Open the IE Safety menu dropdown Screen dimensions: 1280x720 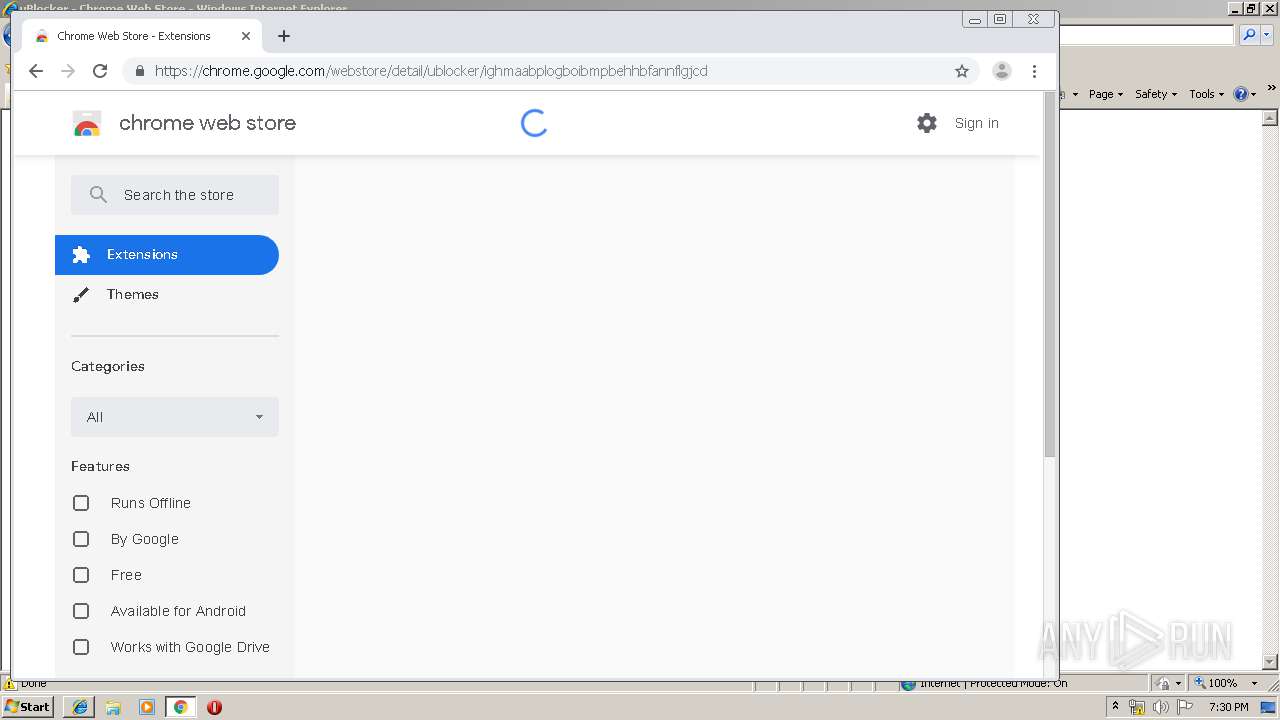(1156, 94)
